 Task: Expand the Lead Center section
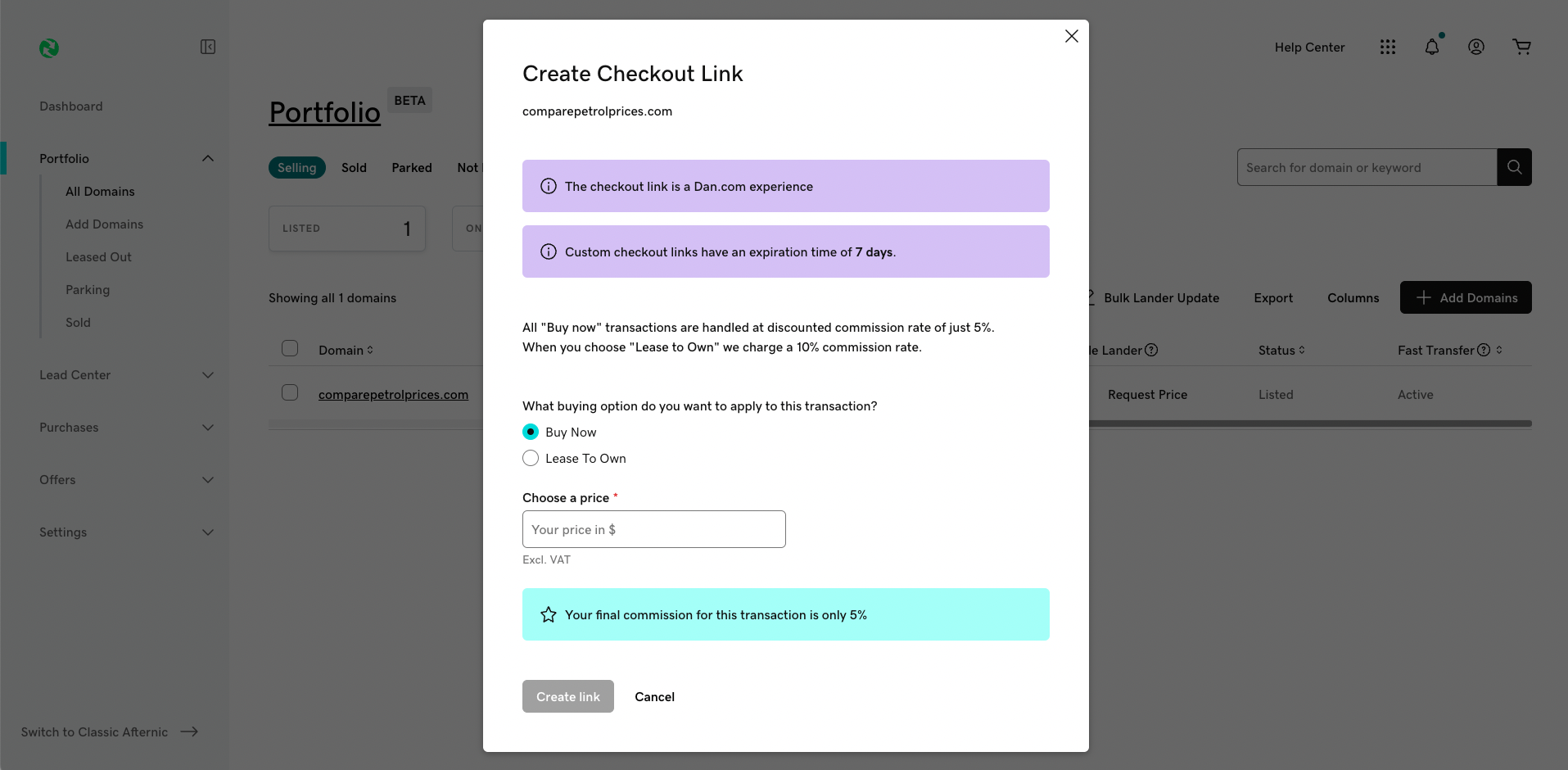coord(207,374)
